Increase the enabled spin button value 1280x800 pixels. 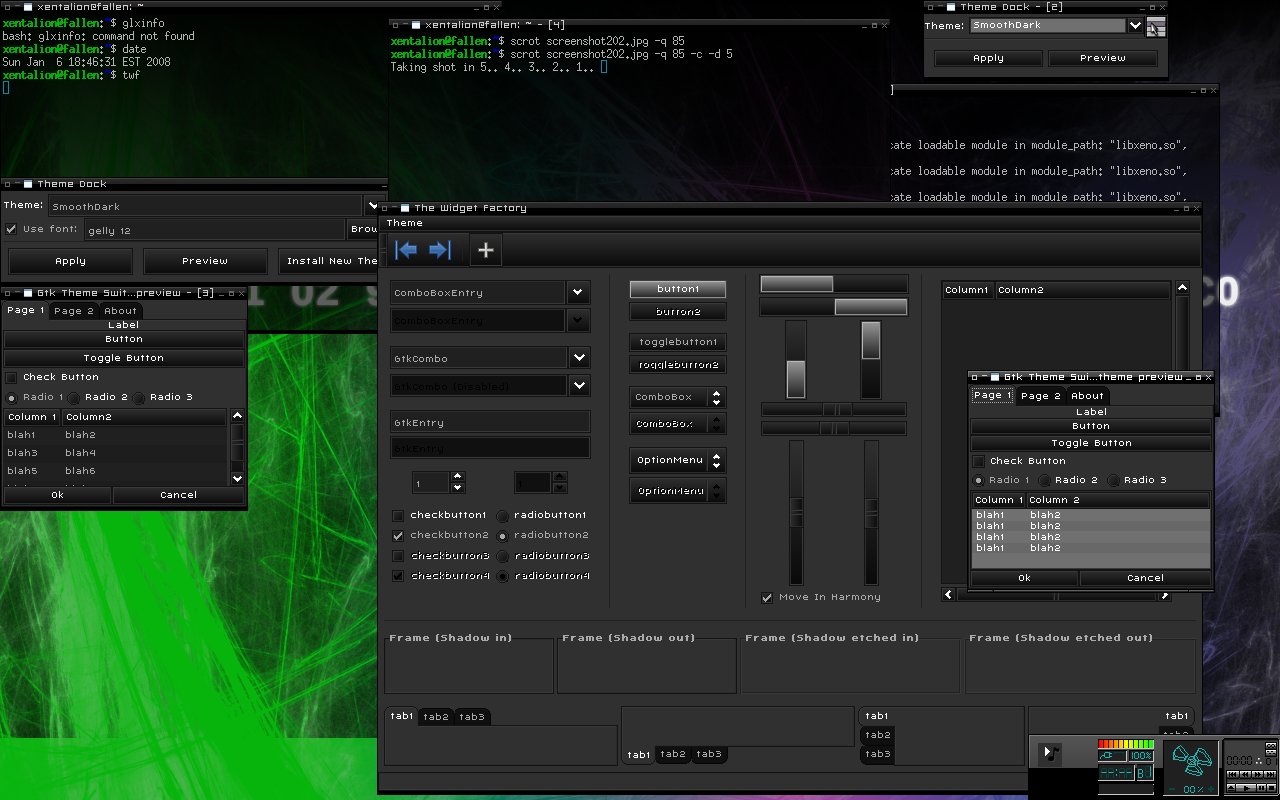[x=457, y=477]
